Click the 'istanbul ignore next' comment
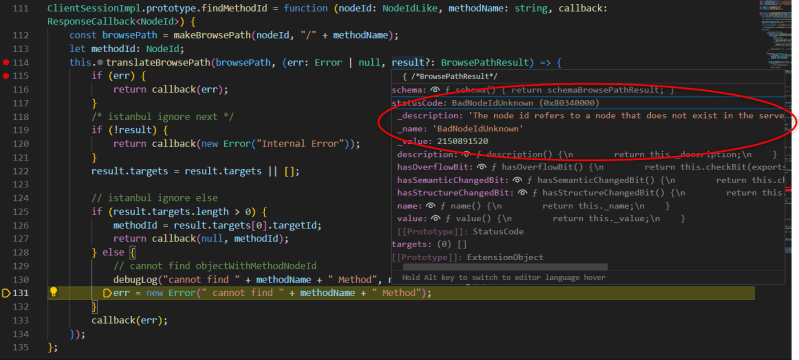This screenshot has height=360, width=799. tap(163, 117)
